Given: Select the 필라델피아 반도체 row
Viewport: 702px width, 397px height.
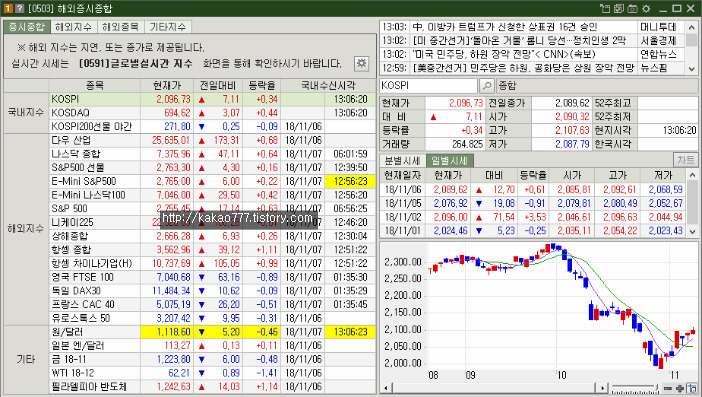Looking at the screenshot, I should tap(212, 387).
